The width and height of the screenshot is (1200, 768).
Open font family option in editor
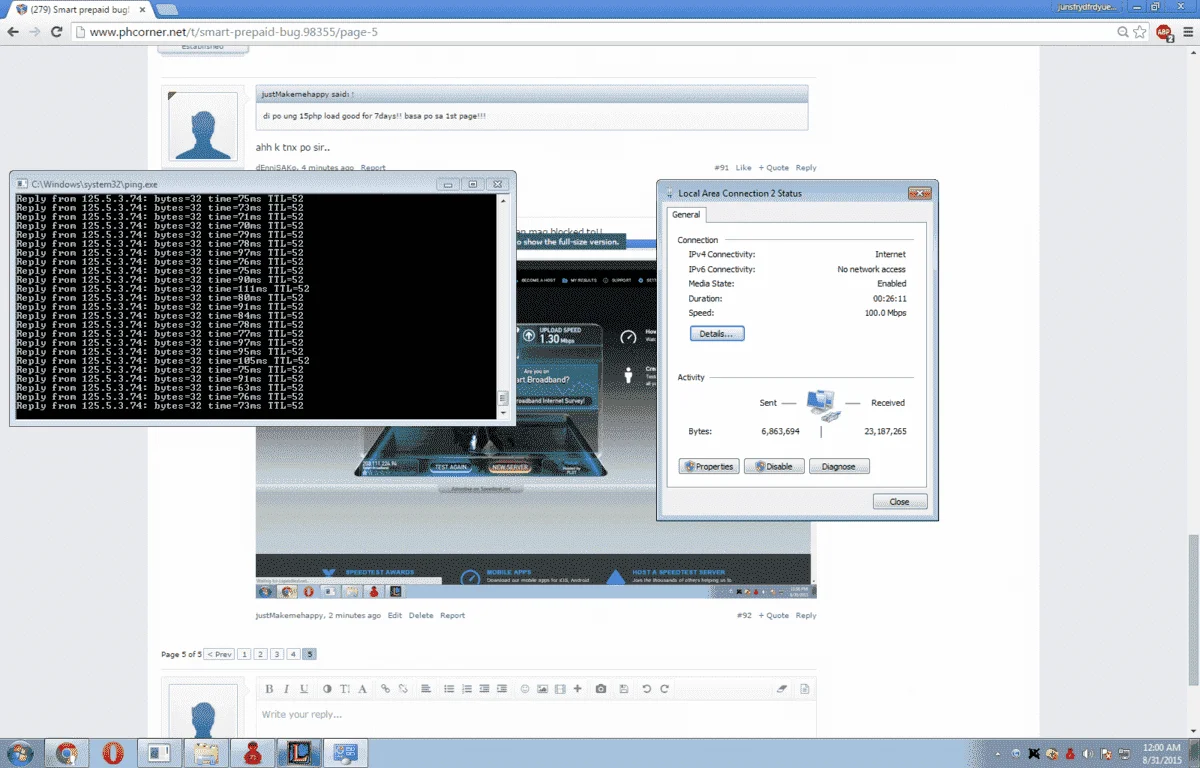[362, 689]
